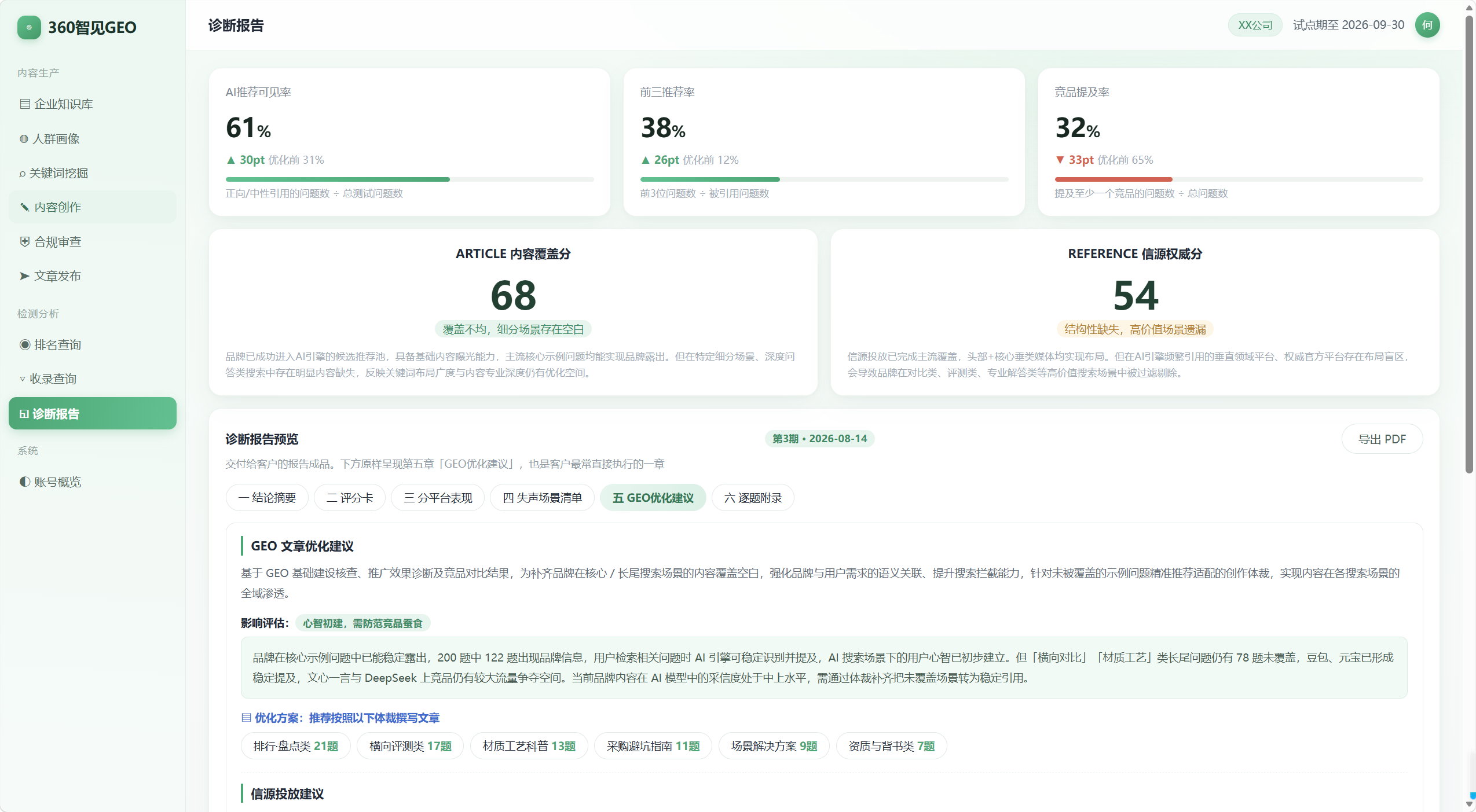This screenshot has height=812, width=1476.
Task: Click the 关键词挖掘 magnifier icon
Action: click(x=23, y=174)
